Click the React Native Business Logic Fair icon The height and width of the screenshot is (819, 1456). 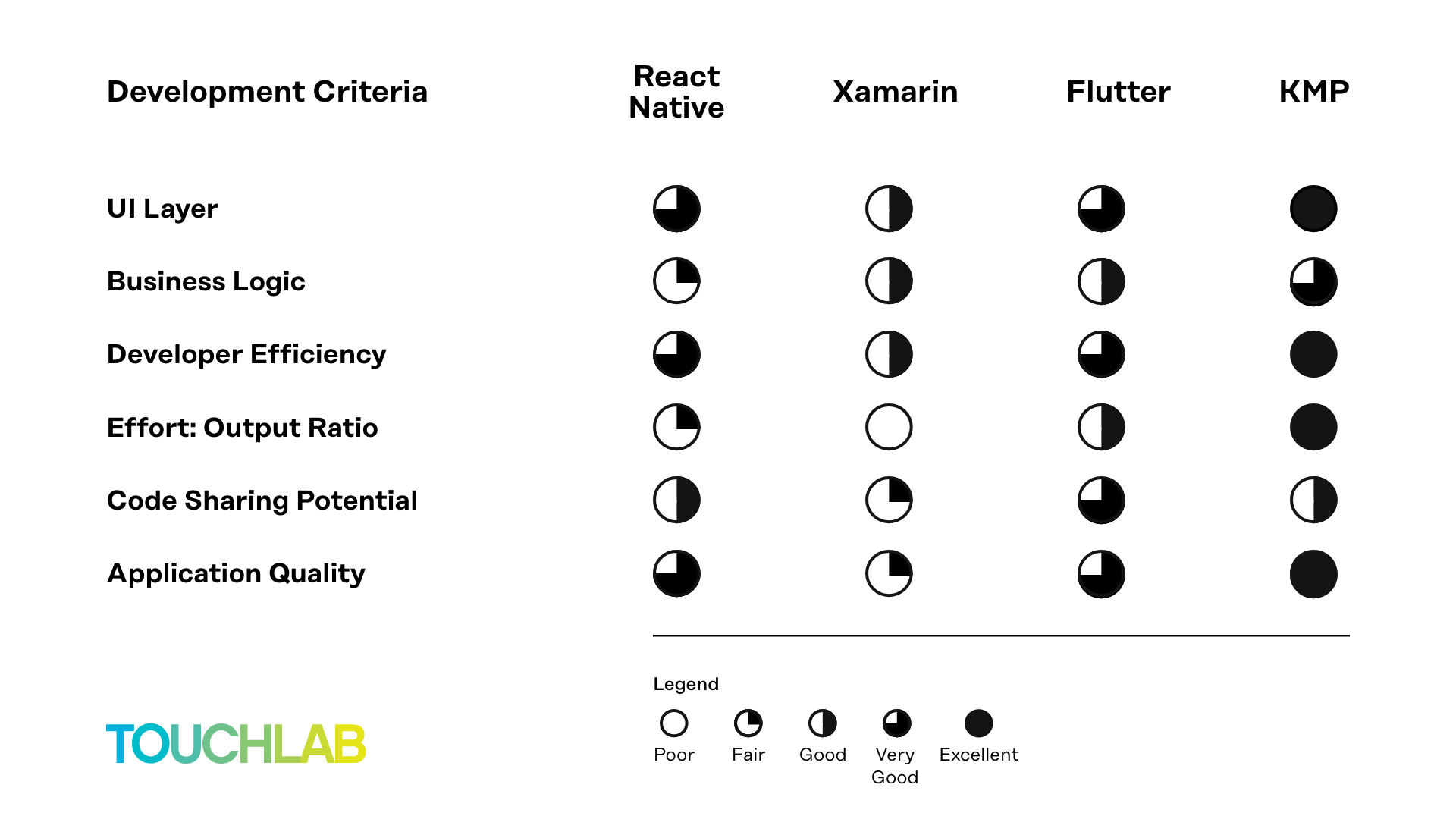(x=676, y=281)
